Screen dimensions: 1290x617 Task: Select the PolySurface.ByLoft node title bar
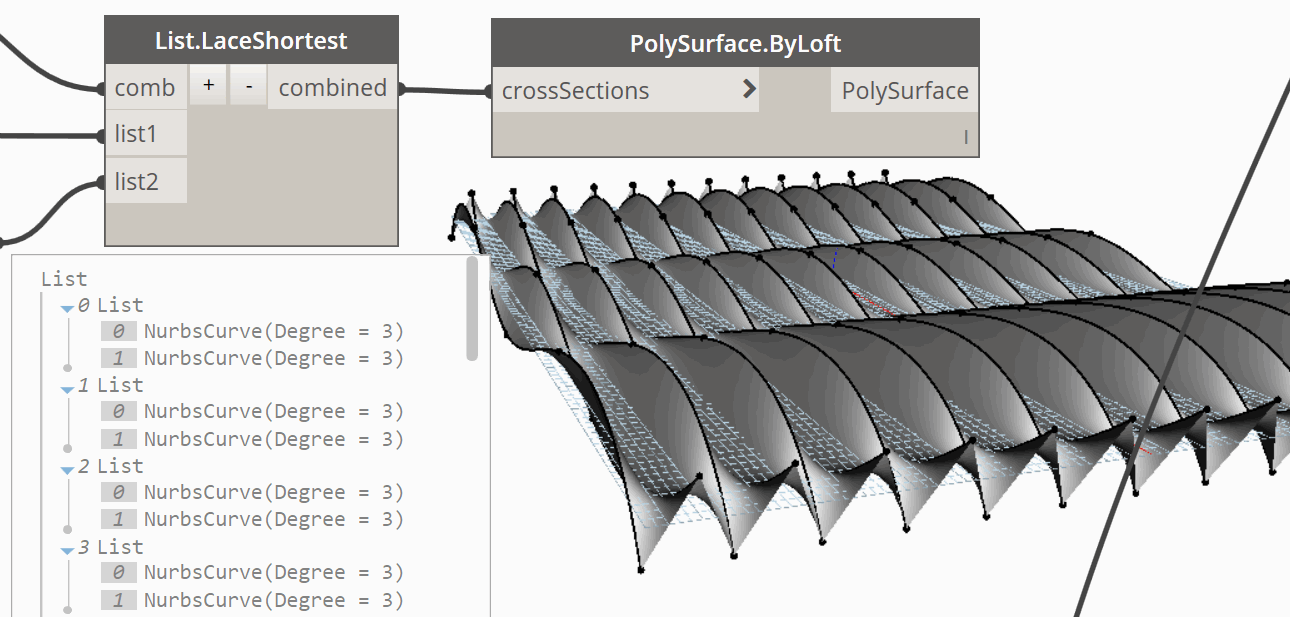coord(735,43)
